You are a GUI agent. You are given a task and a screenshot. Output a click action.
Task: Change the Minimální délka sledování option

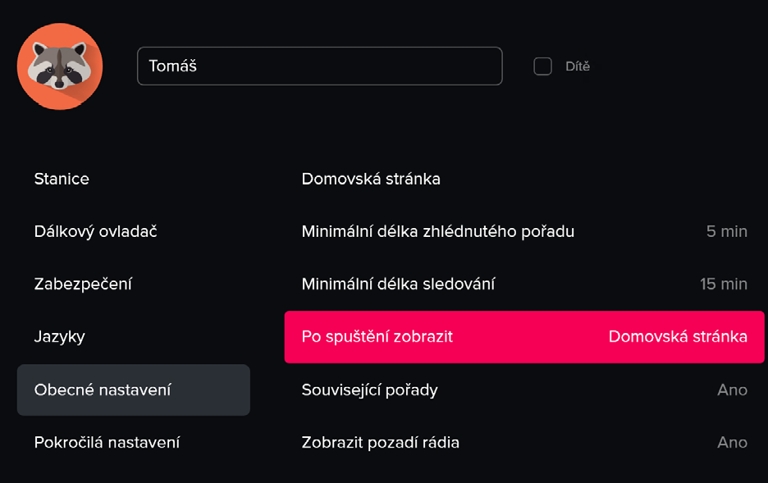(398, 284)
